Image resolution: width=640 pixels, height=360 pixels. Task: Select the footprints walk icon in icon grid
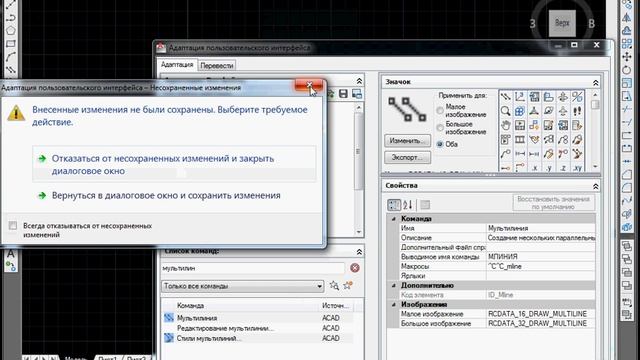coord(577,111)
